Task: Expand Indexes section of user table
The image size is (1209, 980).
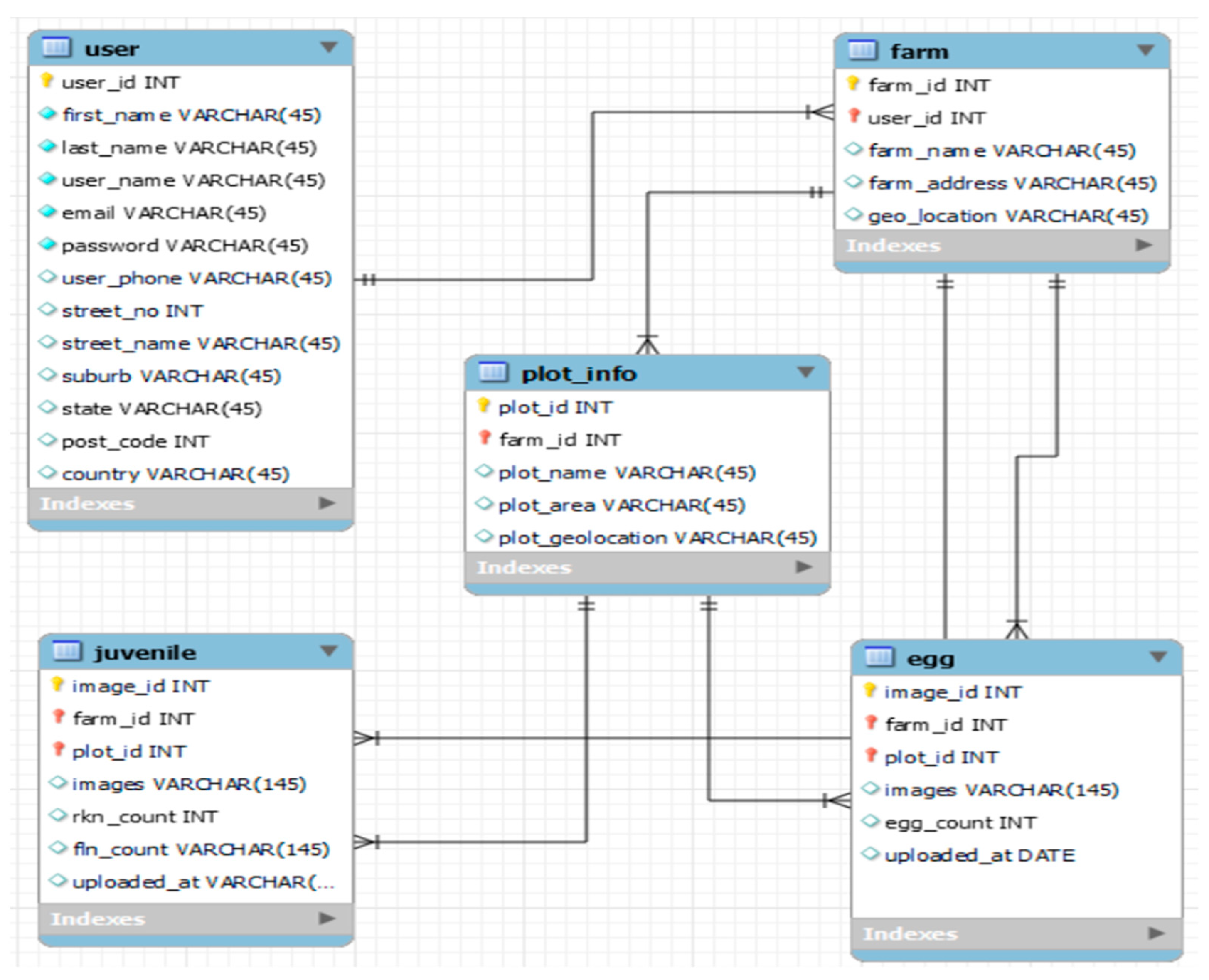Action: coord(326,503)
